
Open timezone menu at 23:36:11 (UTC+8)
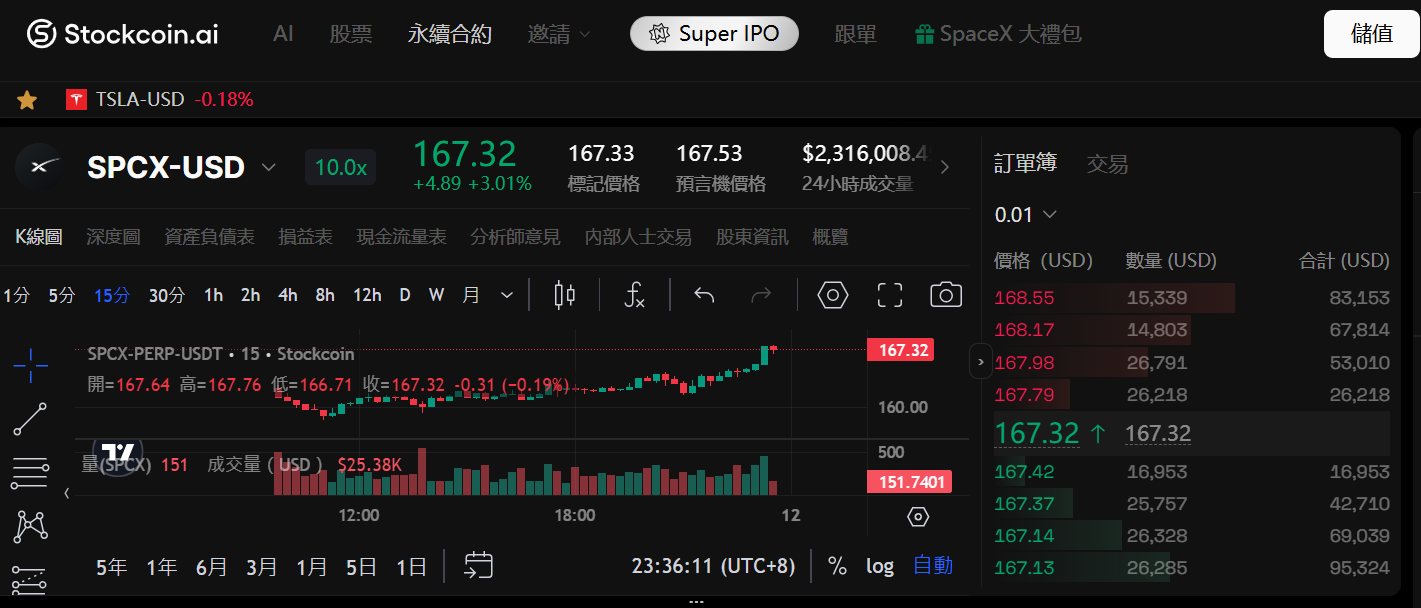tap(713, 566)
